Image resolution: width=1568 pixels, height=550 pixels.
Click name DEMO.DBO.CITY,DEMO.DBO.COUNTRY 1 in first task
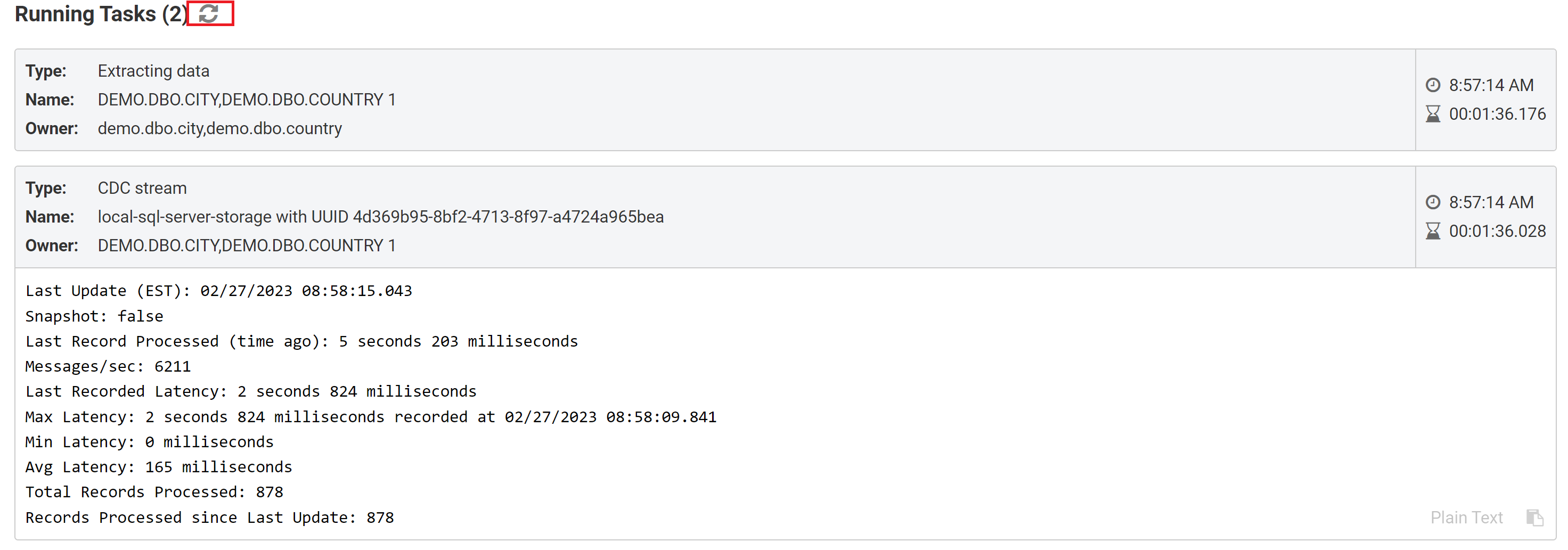(x=247, y=100)
